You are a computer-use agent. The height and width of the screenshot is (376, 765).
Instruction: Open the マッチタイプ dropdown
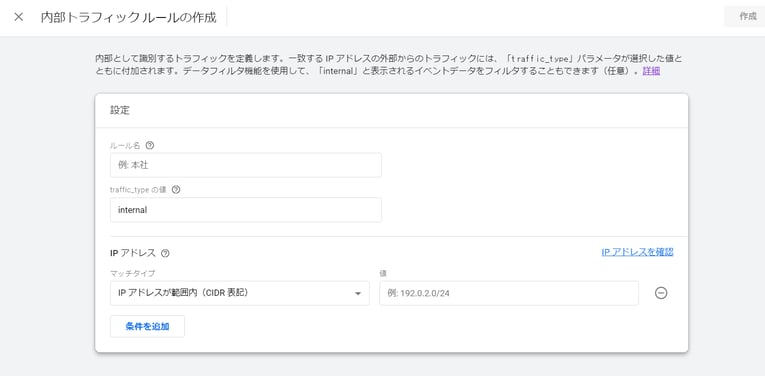[240, 293]
